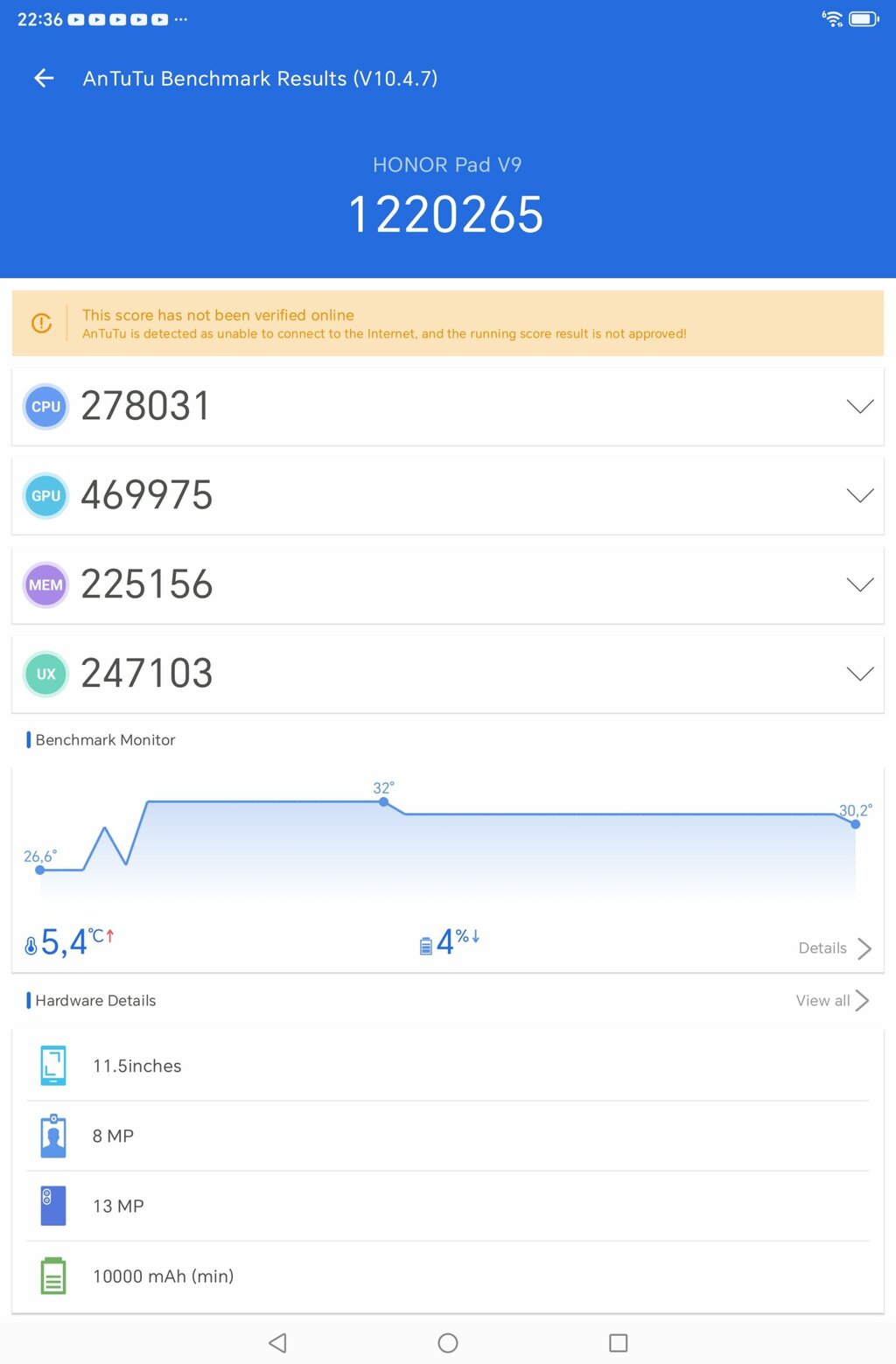Screen dimensions: 896x1364
Task: Tap the screen size icon
Action: coord(53,1066)
